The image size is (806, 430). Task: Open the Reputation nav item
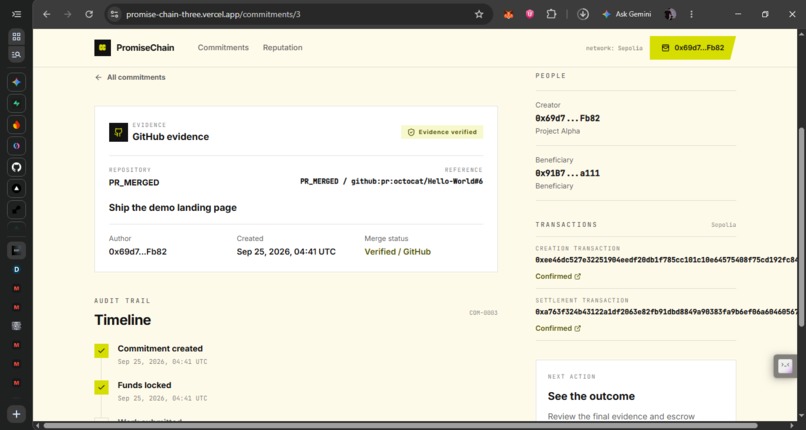pyautogui.click(x=283, y=47)
